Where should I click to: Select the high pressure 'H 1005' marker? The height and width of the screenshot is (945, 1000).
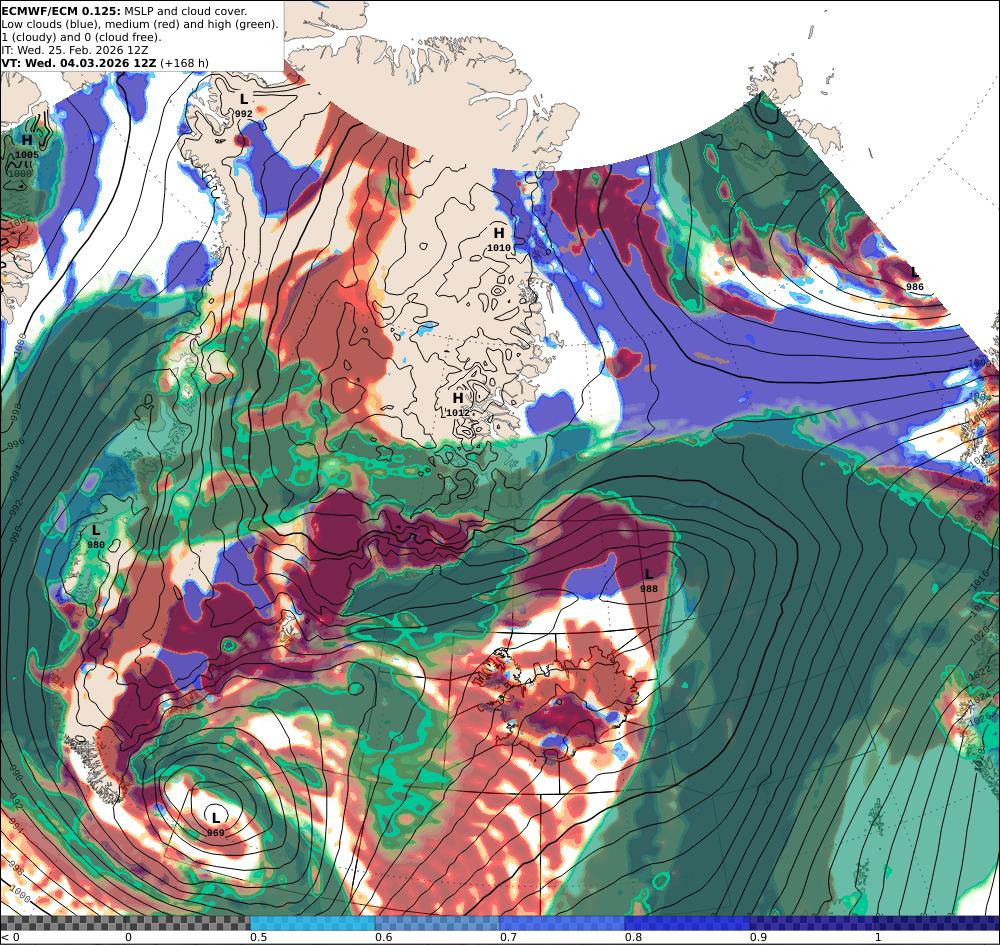(27, 147)
